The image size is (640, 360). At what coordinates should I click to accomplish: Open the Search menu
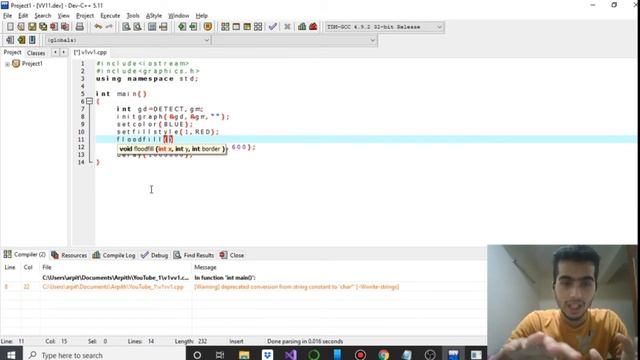coord(43,16)
